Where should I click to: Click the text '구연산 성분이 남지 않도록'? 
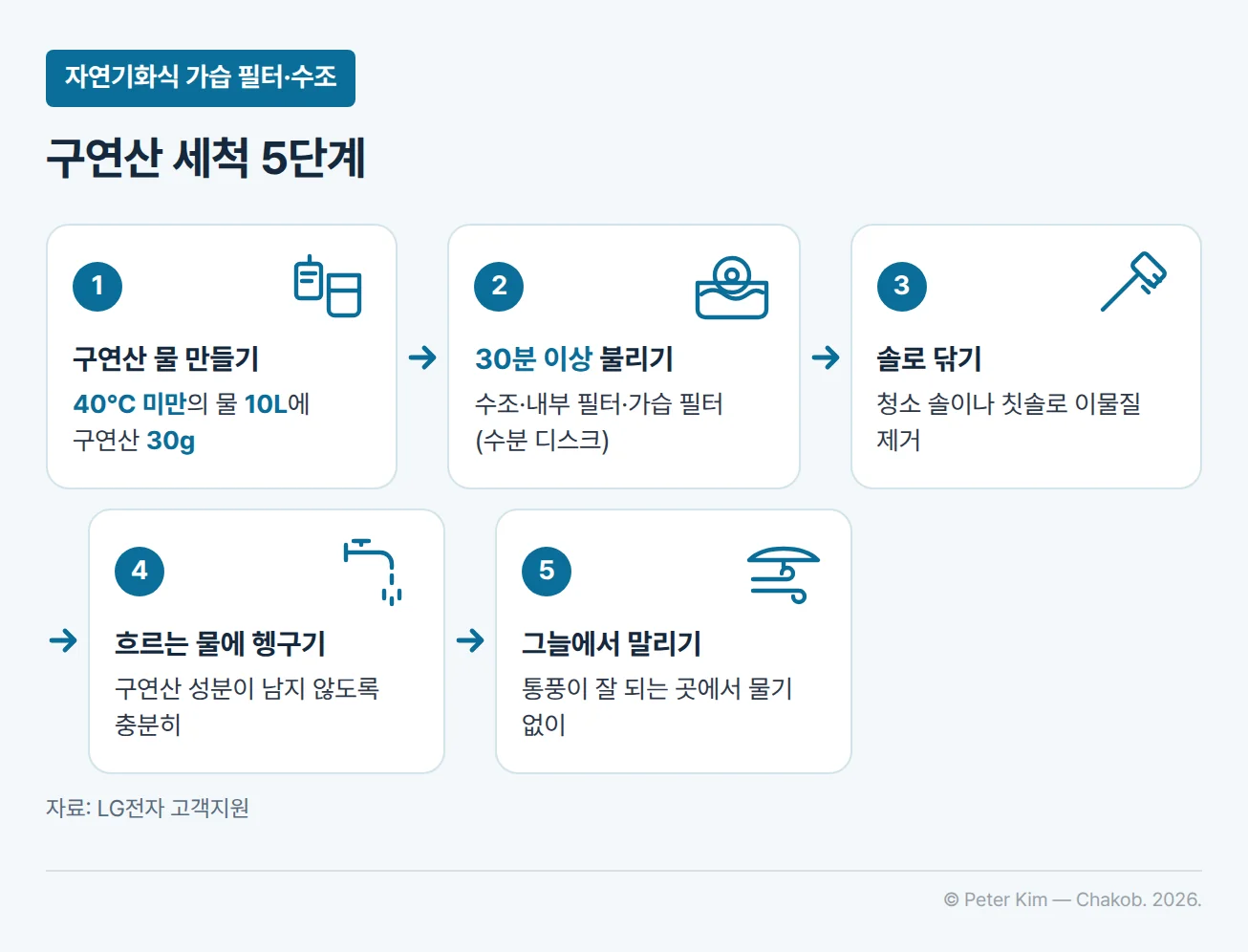click(x=247, y=688)
